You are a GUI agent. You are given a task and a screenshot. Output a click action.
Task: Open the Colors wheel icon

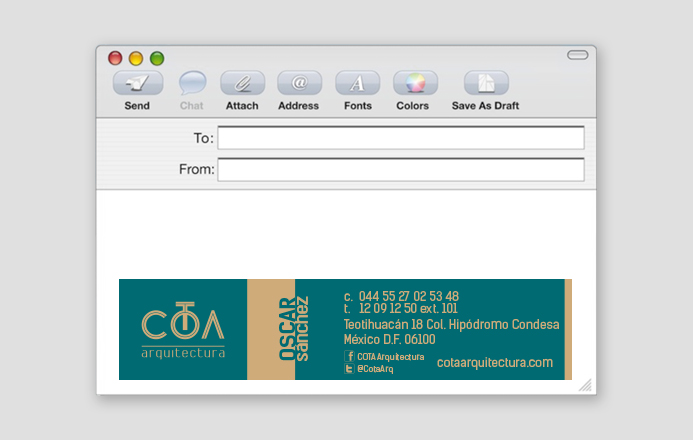click(415, 83)
